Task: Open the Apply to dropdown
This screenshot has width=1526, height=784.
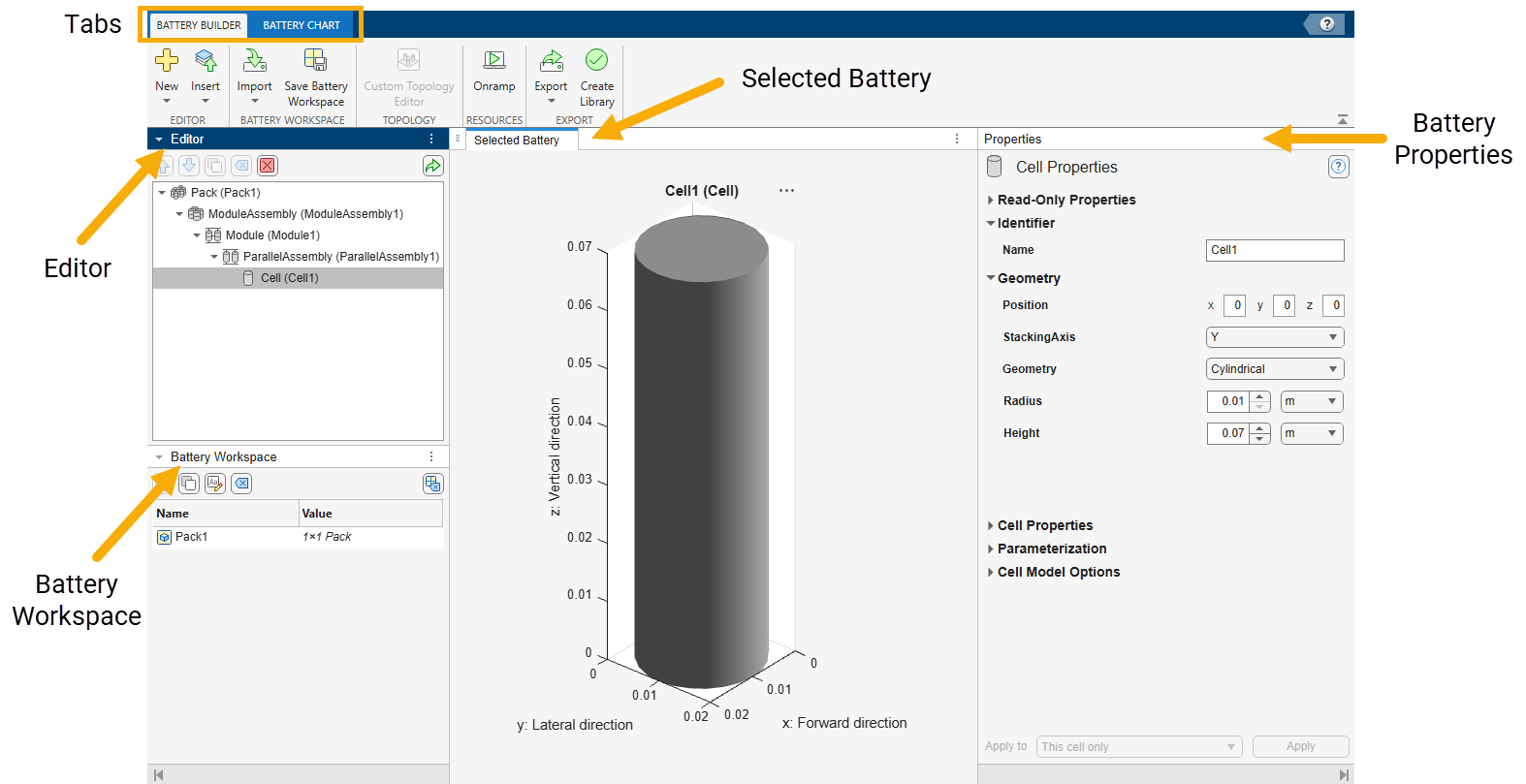Action: tap(1139, 746)
